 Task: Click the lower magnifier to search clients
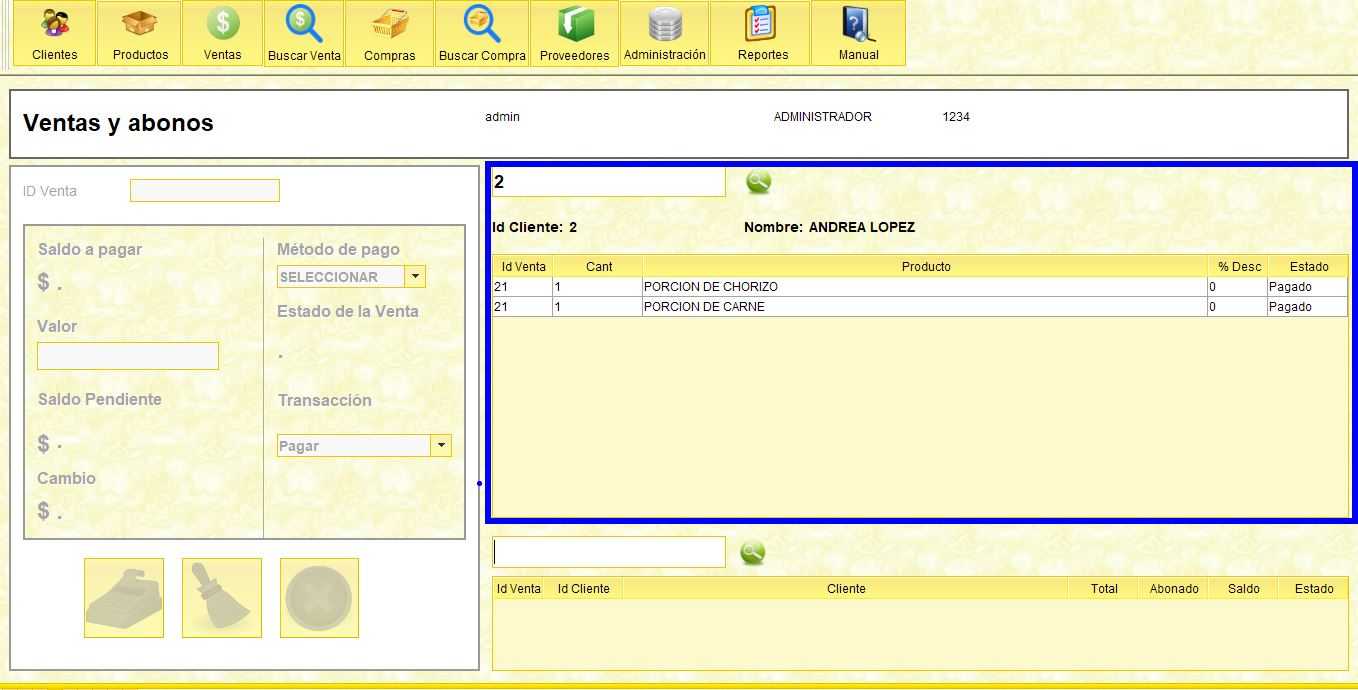[751, 551]
